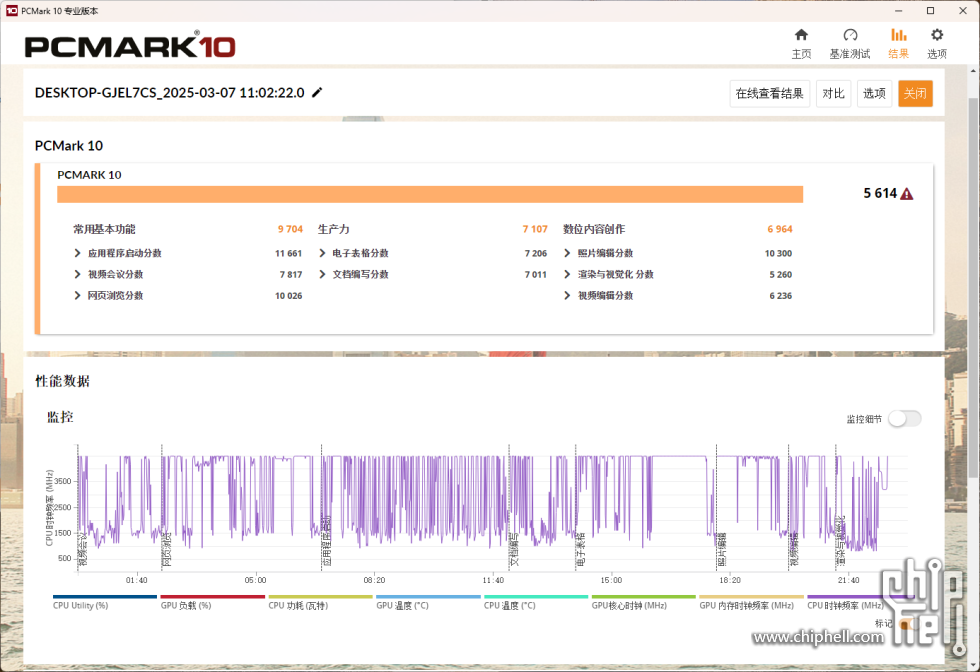Switch to the 基准测试 benchmark tab
Viewport: 980px width, 672px height.
point(850,44)
